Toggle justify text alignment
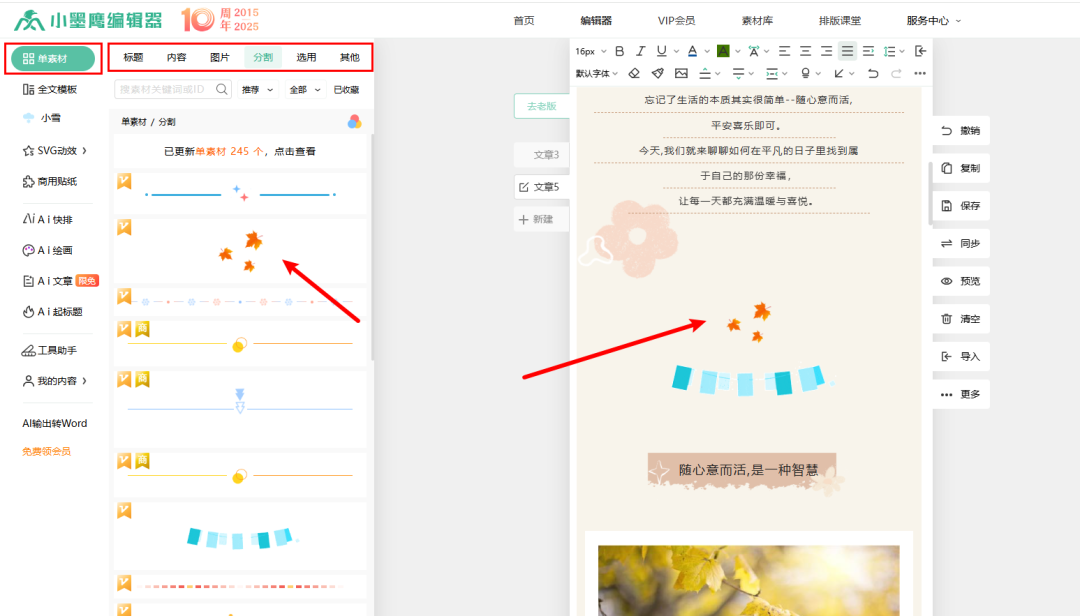 pyautogui.click(x=847, y=51)
